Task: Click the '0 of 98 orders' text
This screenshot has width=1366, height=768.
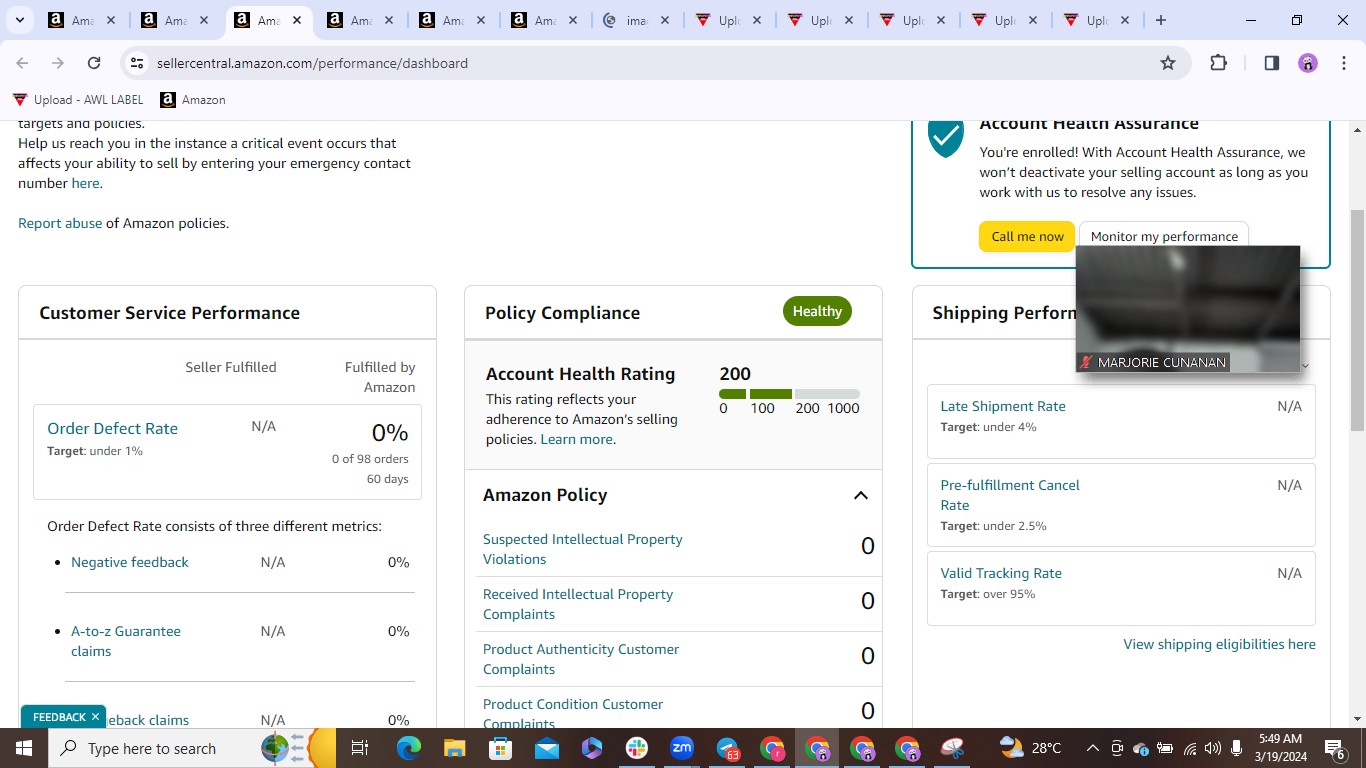Action: coord(370,459)
